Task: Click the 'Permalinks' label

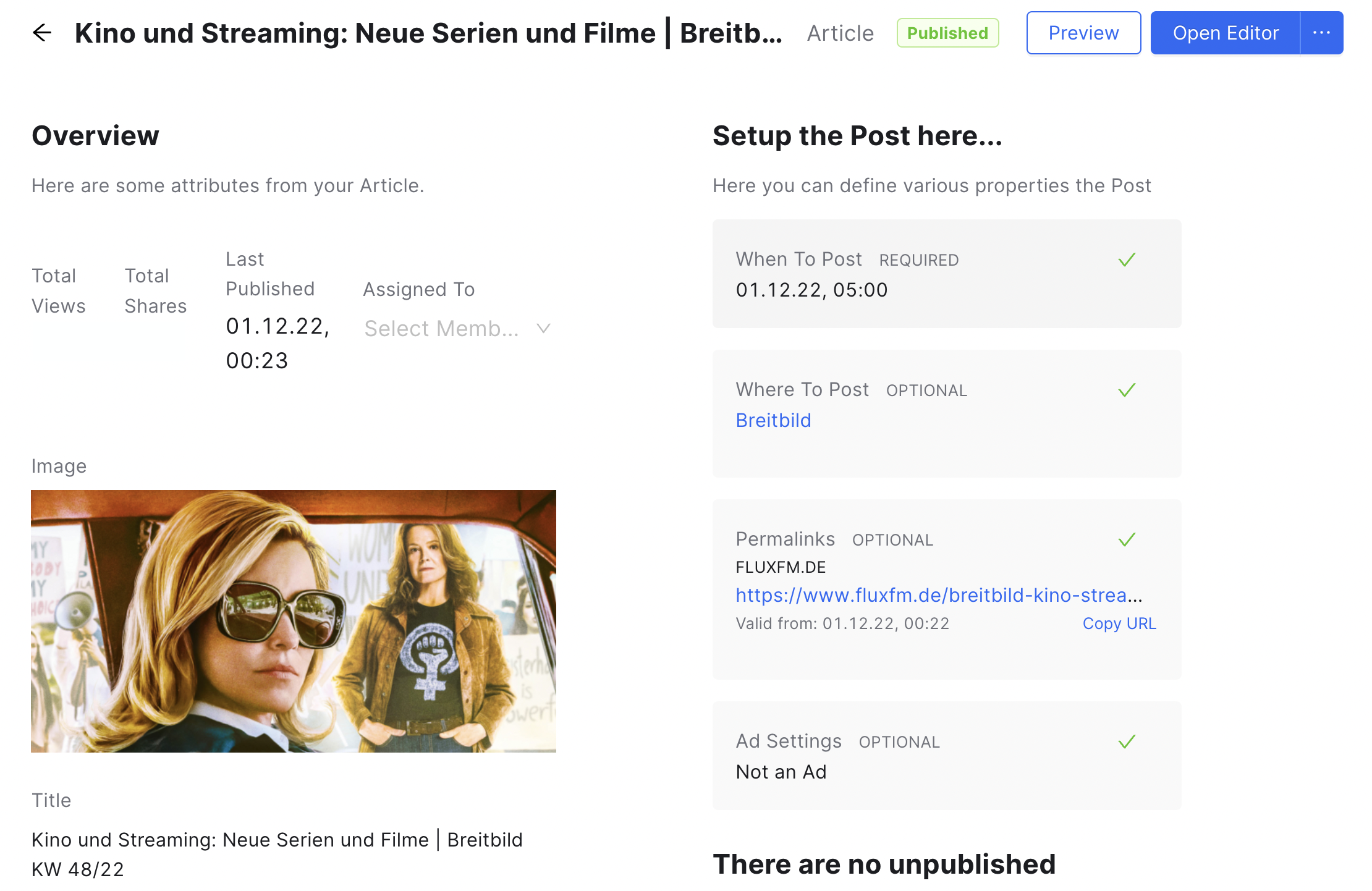Action: coord(785,539)
